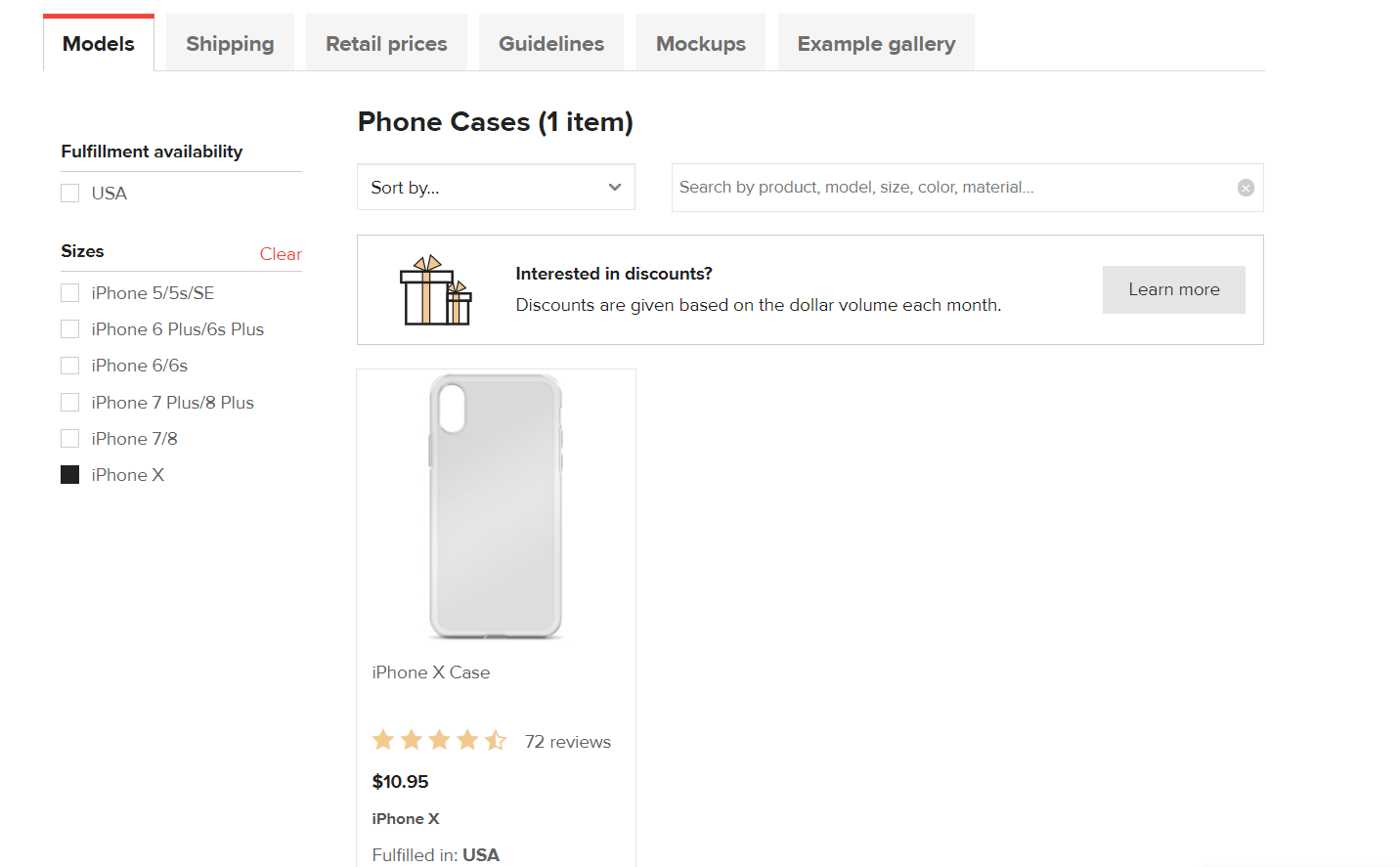Click the gift box discounts icon
This screenshot has width=1400, height=867.
(x=436, y=290)
